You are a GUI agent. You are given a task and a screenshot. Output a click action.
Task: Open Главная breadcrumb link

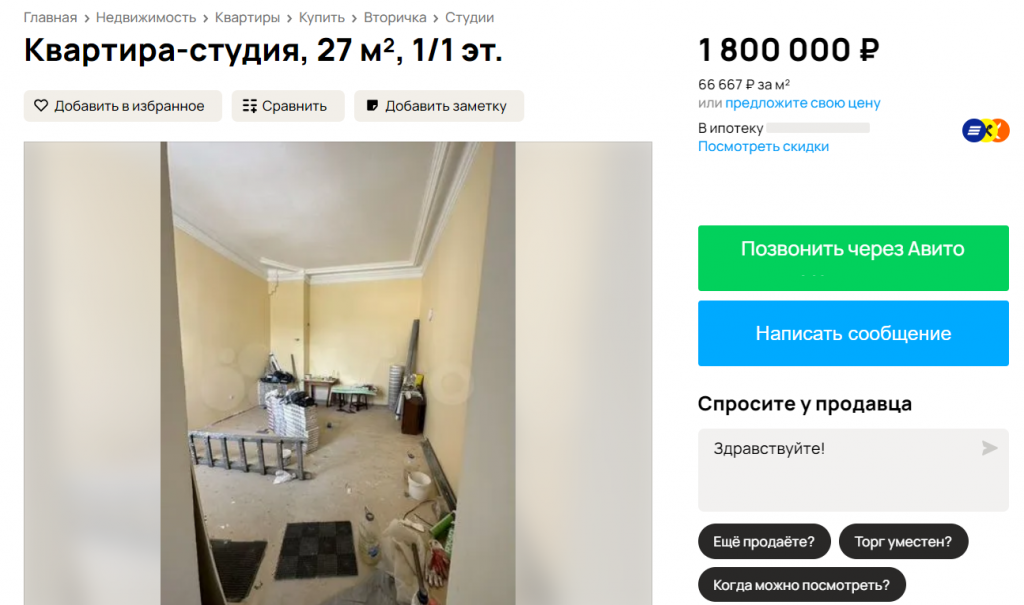coord(50,18)
